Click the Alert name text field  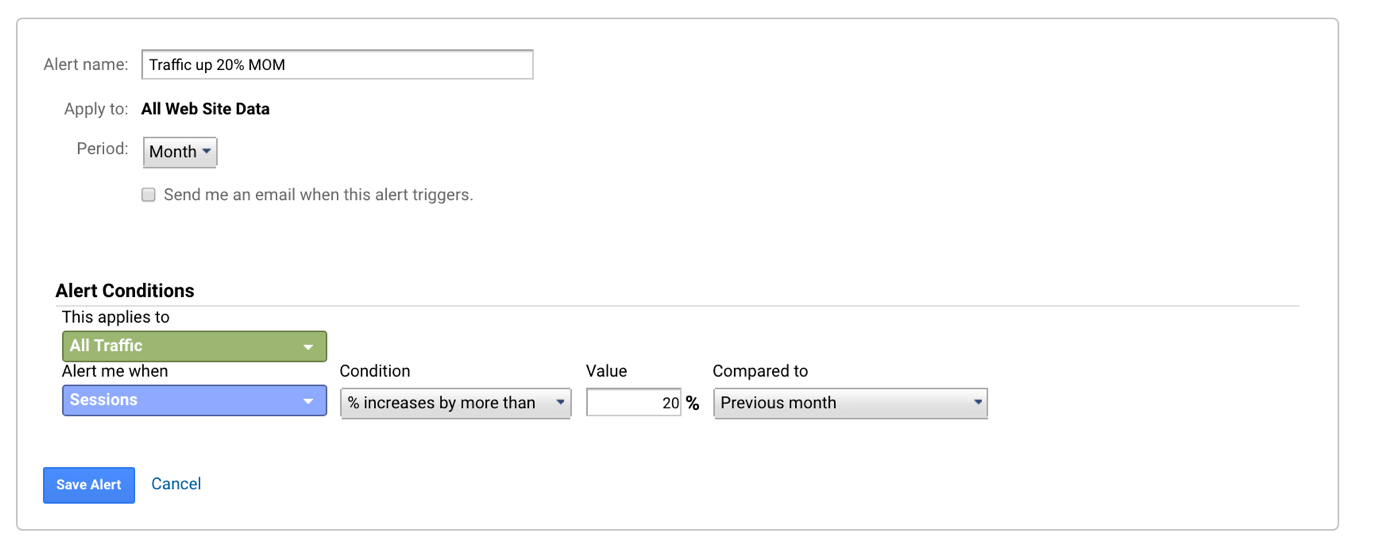[337, 65]
